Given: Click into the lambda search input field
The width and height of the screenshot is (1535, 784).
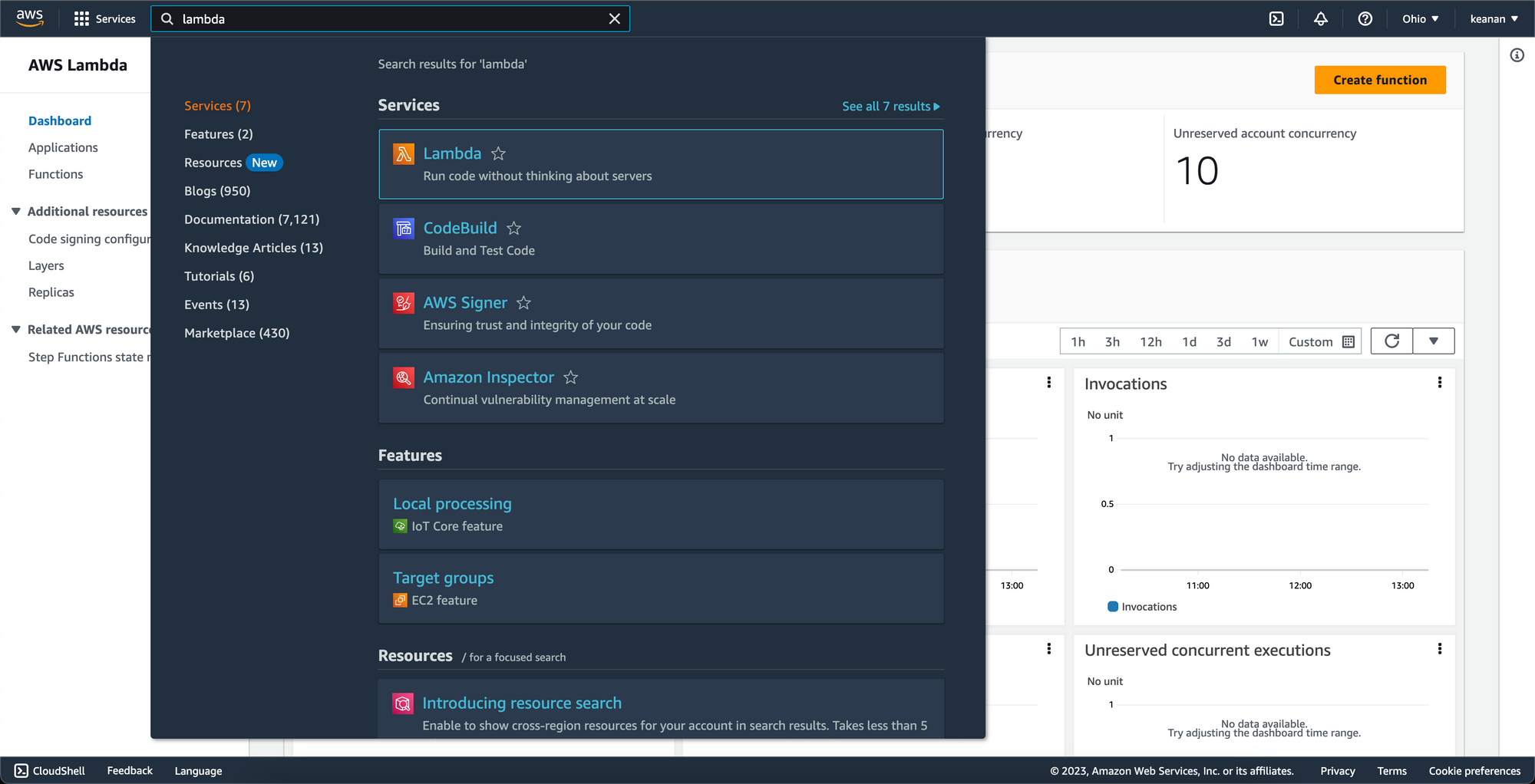Looking at the screenshot, I should pos(390,19).
